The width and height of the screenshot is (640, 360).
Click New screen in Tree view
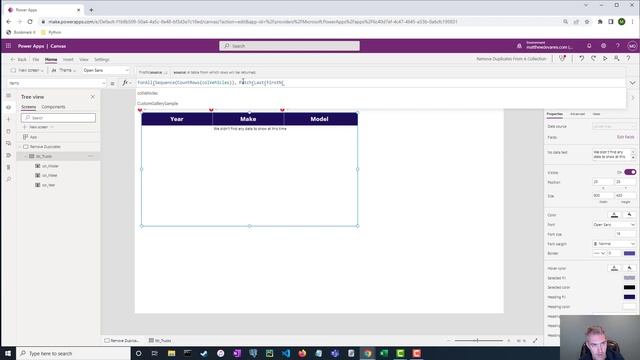coord(37,127)
